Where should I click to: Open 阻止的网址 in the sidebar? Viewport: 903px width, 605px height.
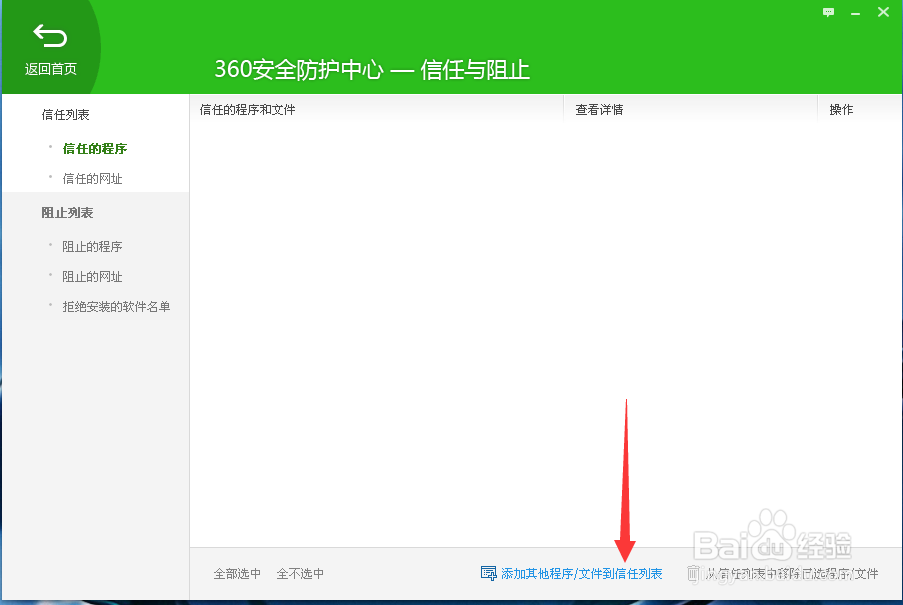click(x=92, y=276)
